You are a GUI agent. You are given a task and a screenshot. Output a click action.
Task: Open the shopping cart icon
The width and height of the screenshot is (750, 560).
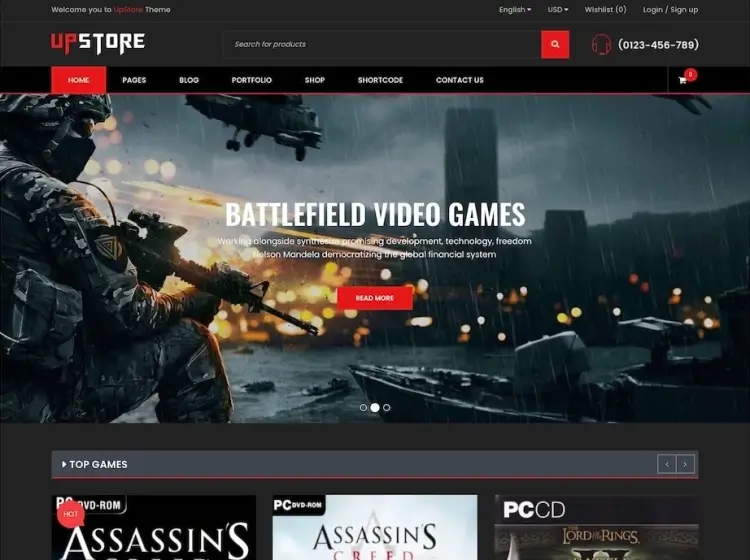point(683,80)
